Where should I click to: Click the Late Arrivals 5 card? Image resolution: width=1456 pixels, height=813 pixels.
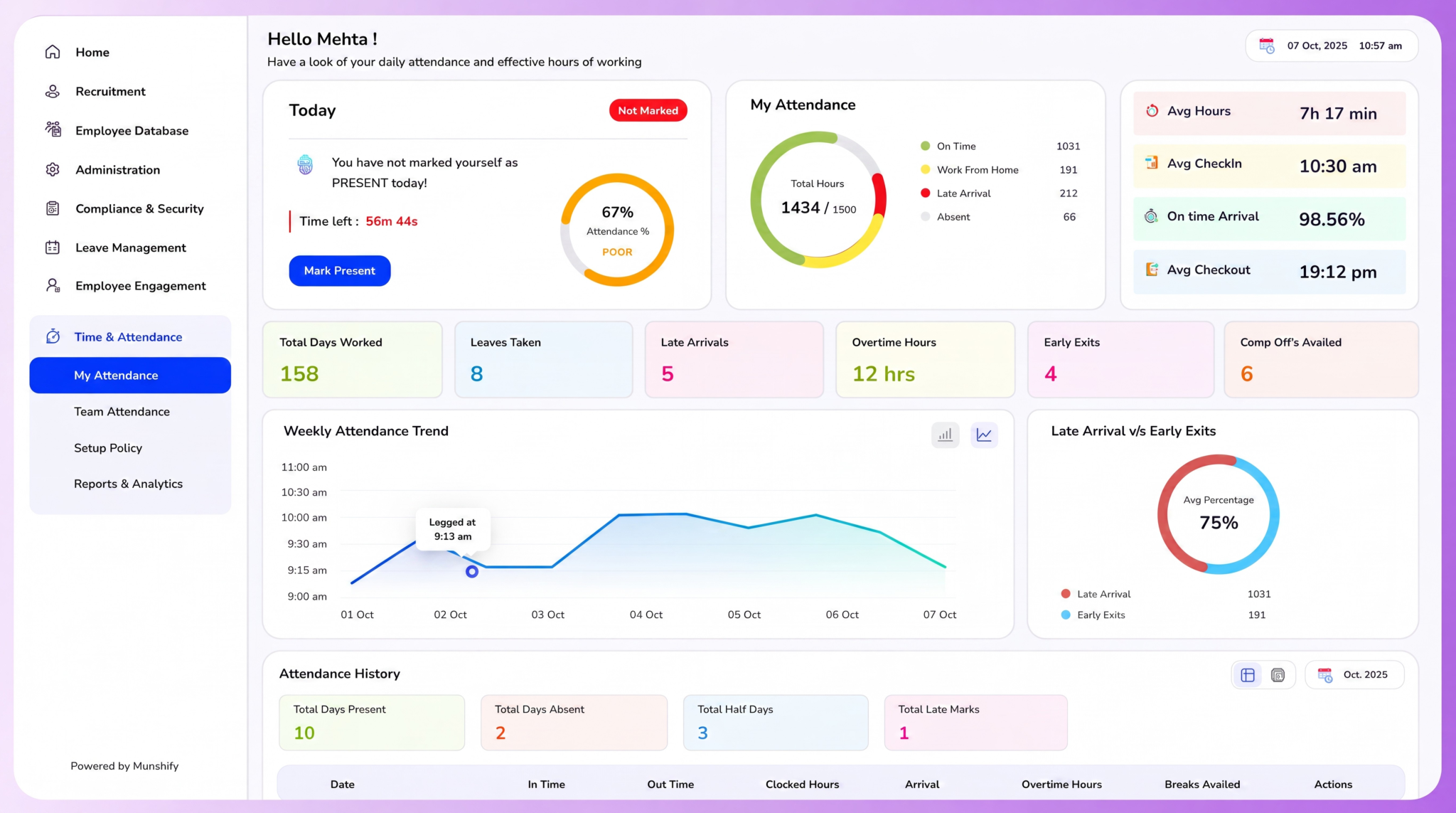[734, 359]
